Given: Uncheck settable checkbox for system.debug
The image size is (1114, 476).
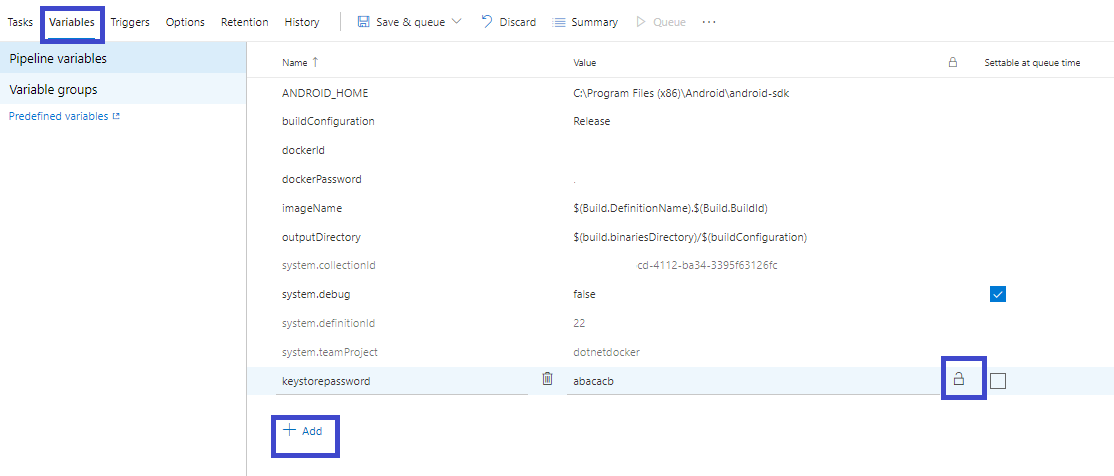Looking at the screenshot, I should (x=997, y=293).
